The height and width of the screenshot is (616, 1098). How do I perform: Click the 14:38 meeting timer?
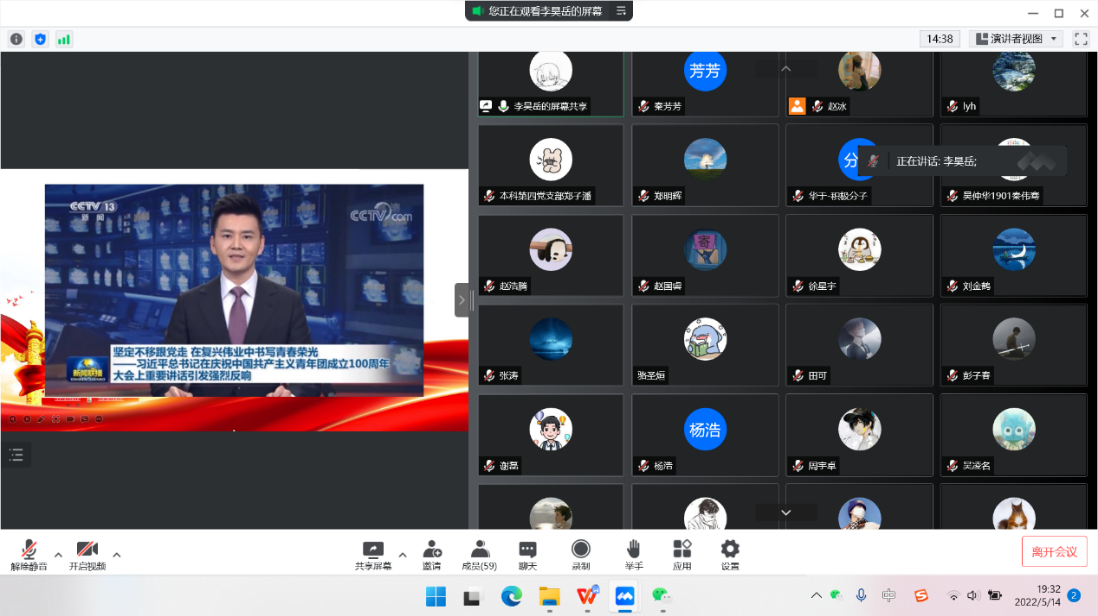coord(939,39)
